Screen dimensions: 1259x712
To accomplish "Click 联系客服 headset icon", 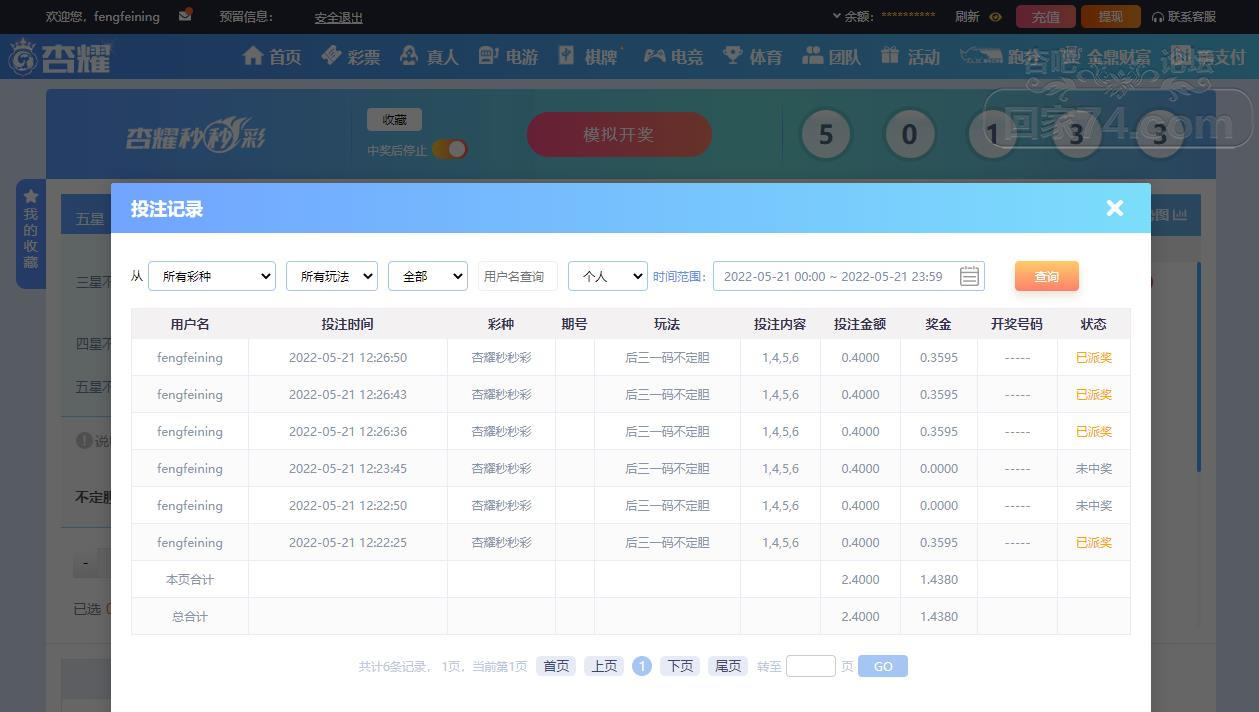I will click(x=1158, y=17).
